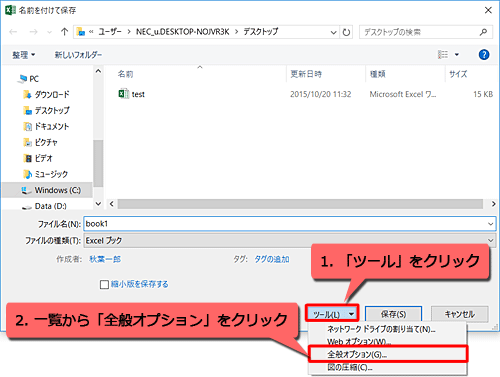Select Windows (C:) drive in the tree
The height and width of the screenshot is (377, 500).
click(x=47, y=190)
